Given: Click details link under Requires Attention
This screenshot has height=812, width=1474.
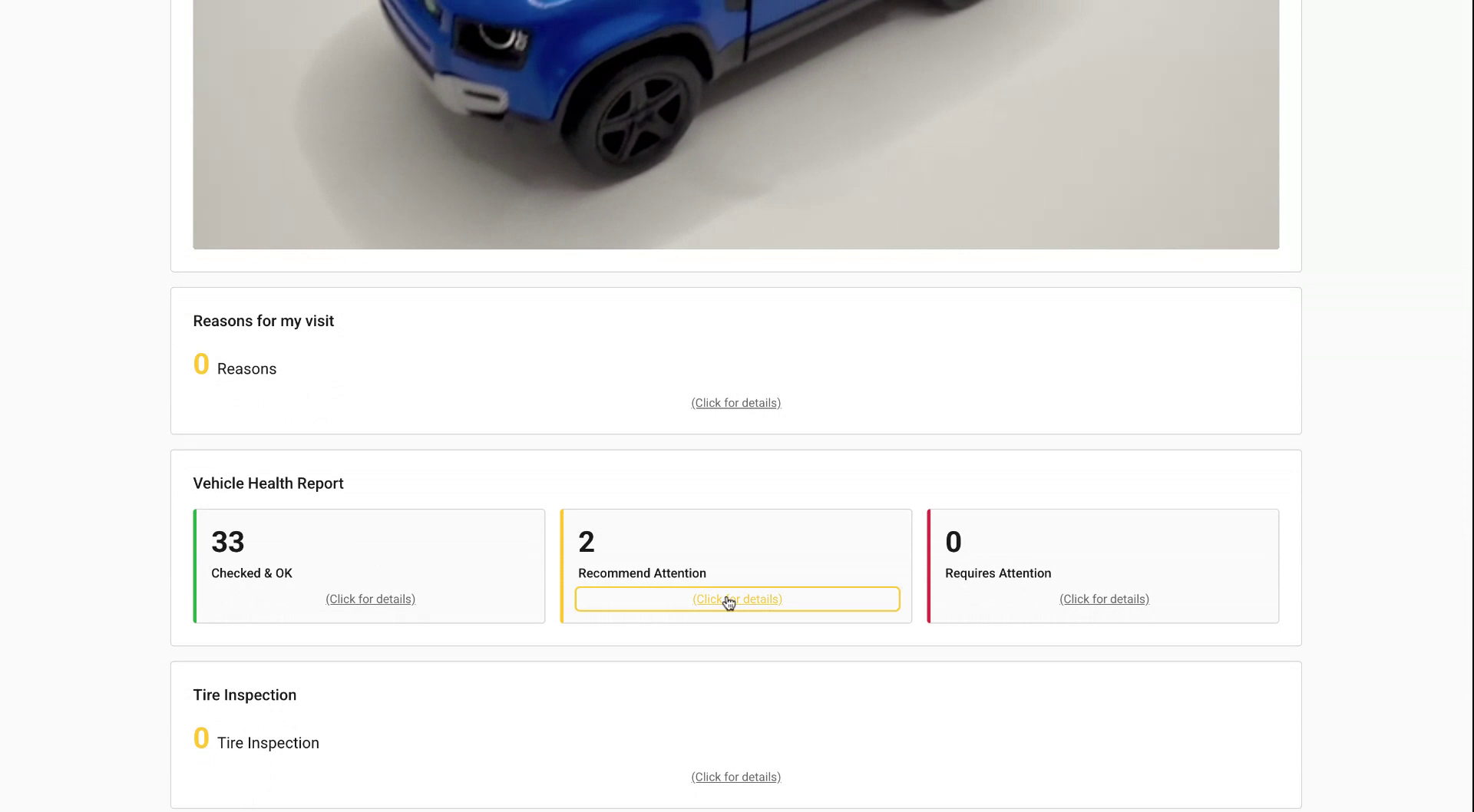Looking at the screenshot, I should click(1103, 599).
